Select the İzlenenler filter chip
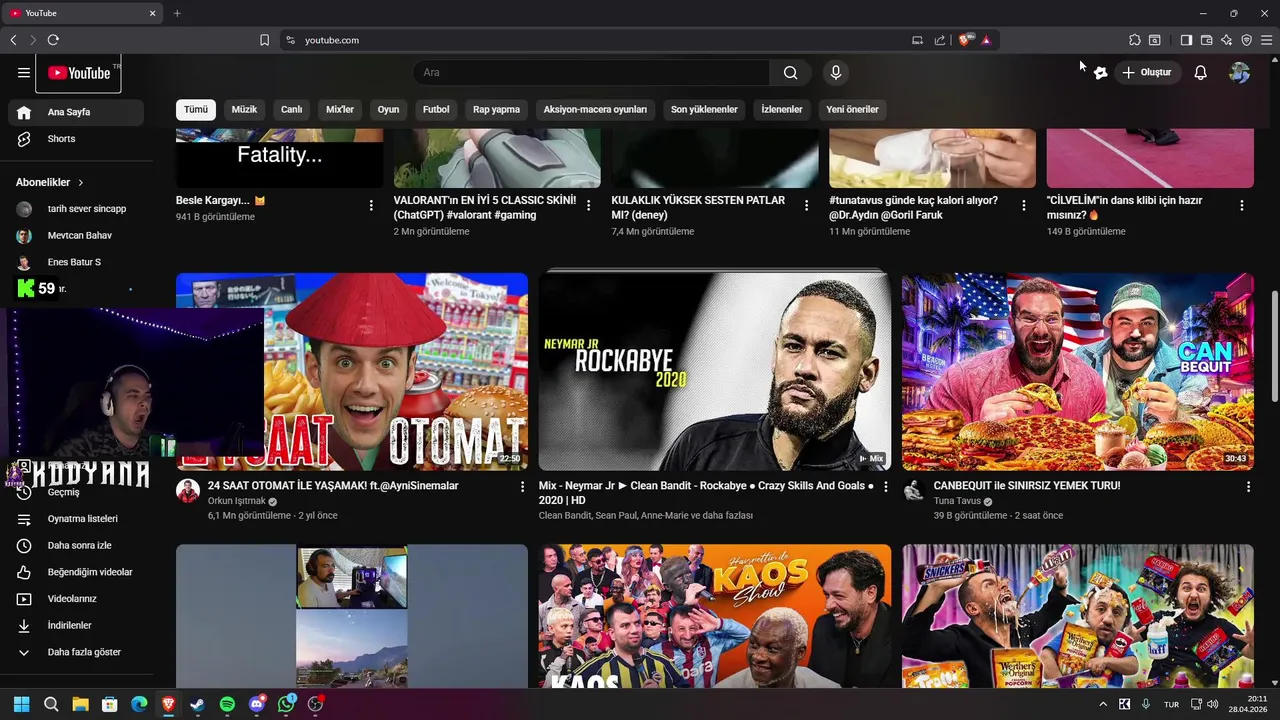The height and width of the screenshot is (720, 1280). (x=782, y=109)
